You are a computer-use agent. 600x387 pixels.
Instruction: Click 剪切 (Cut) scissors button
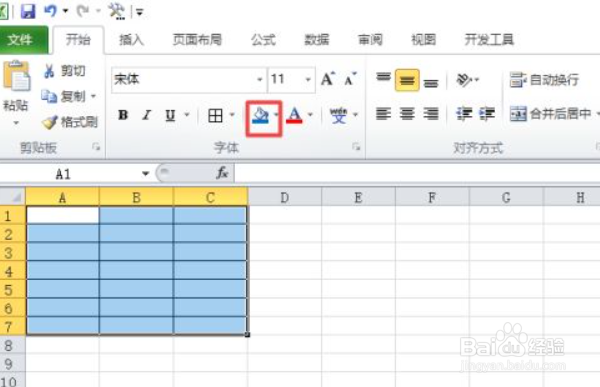pos(64,71)
